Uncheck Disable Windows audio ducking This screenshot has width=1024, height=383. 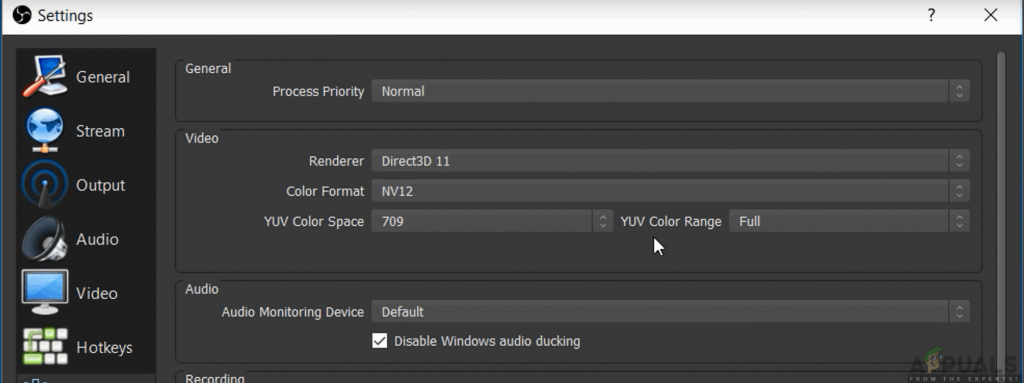379,341
